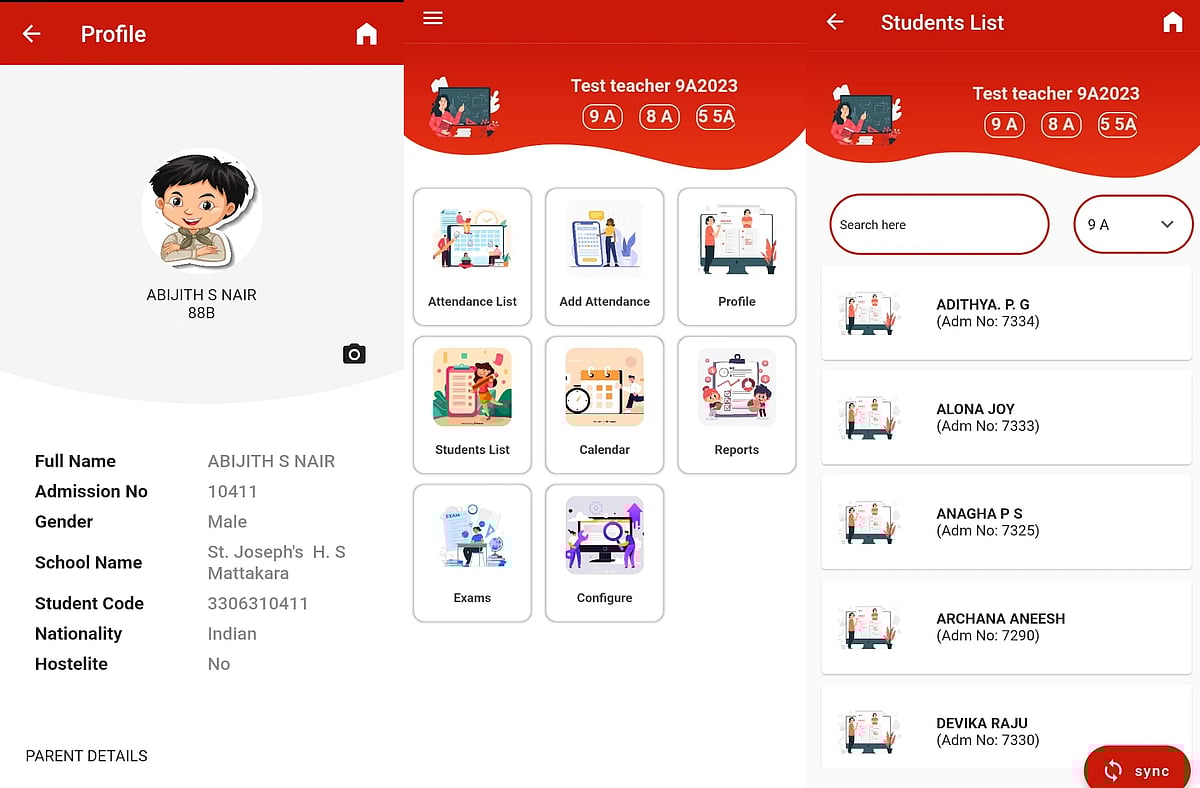Open the Add Attendance tile

[604, 257]
